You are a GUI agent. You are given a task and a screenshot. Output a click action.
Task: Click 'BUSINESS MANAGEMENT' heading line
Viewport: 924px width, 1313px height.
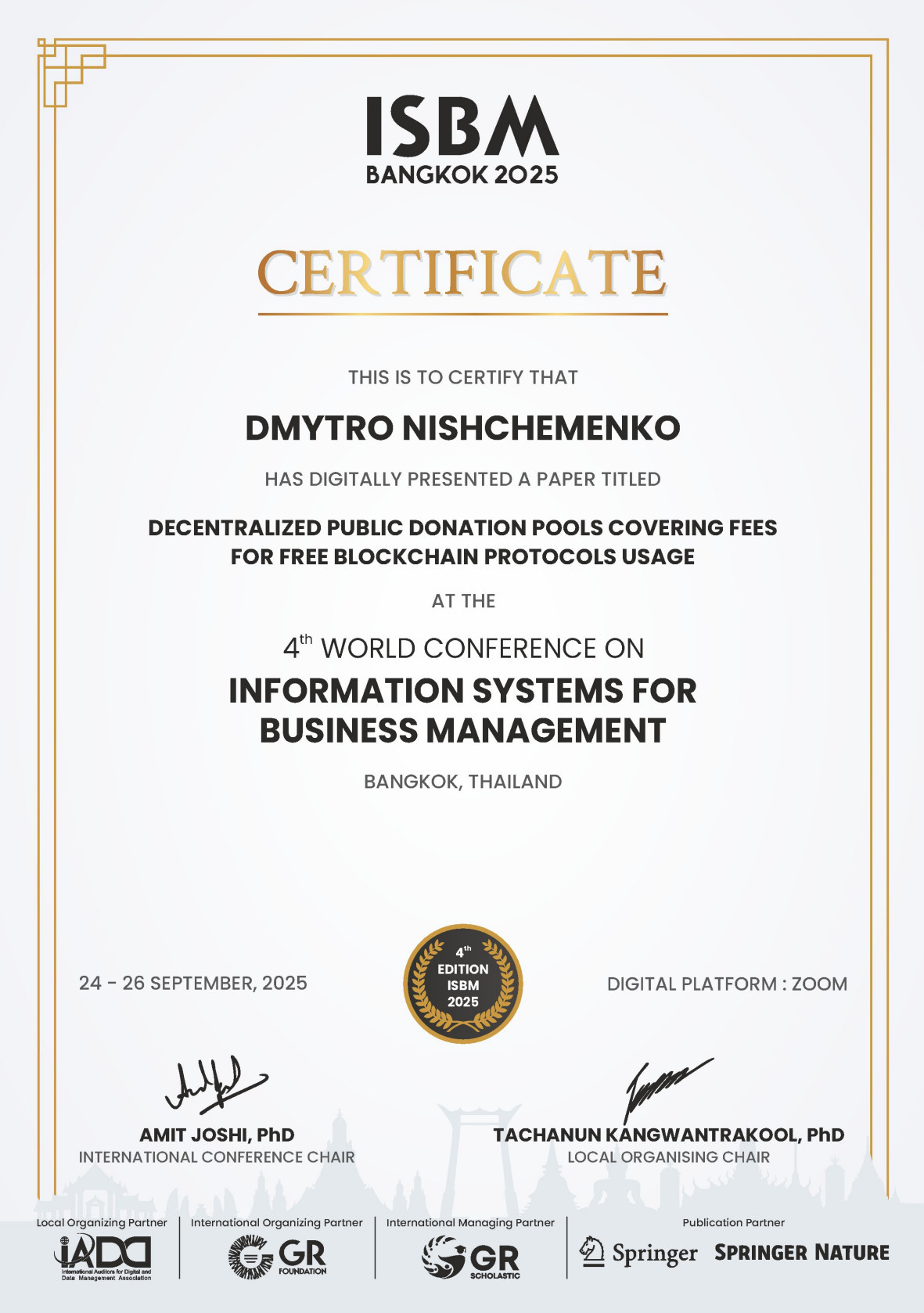(462, 731)
